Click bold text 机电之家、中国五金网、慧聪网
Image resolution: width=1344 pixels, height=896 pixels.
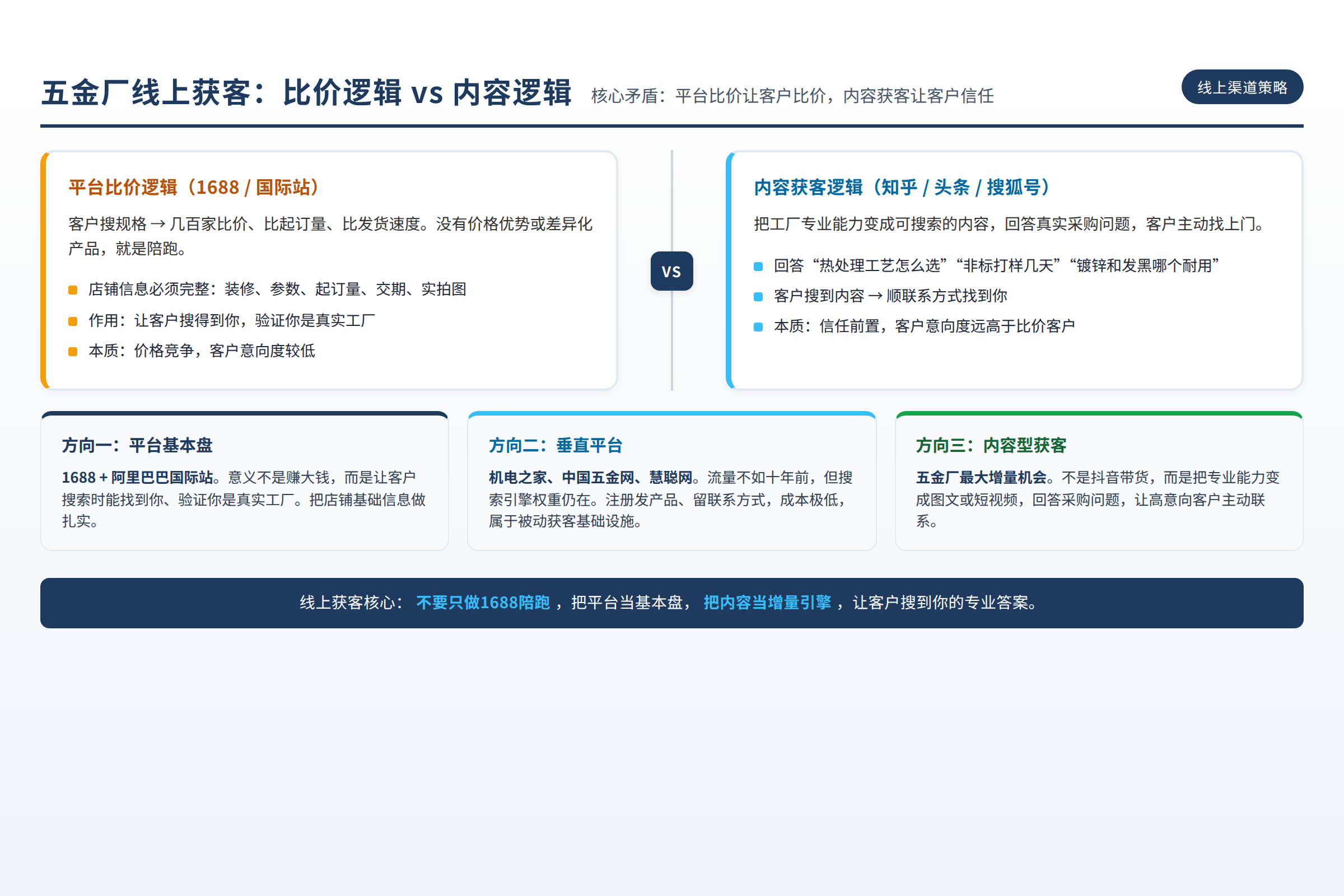tap(590, 477)
